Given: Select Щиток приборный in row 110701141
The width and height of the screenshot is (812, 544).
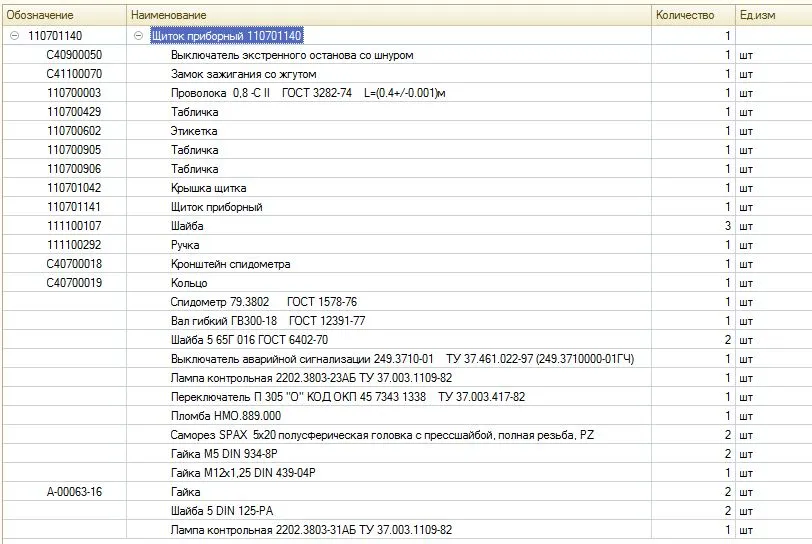Looking at the screenshot, I should coord(216,207).
